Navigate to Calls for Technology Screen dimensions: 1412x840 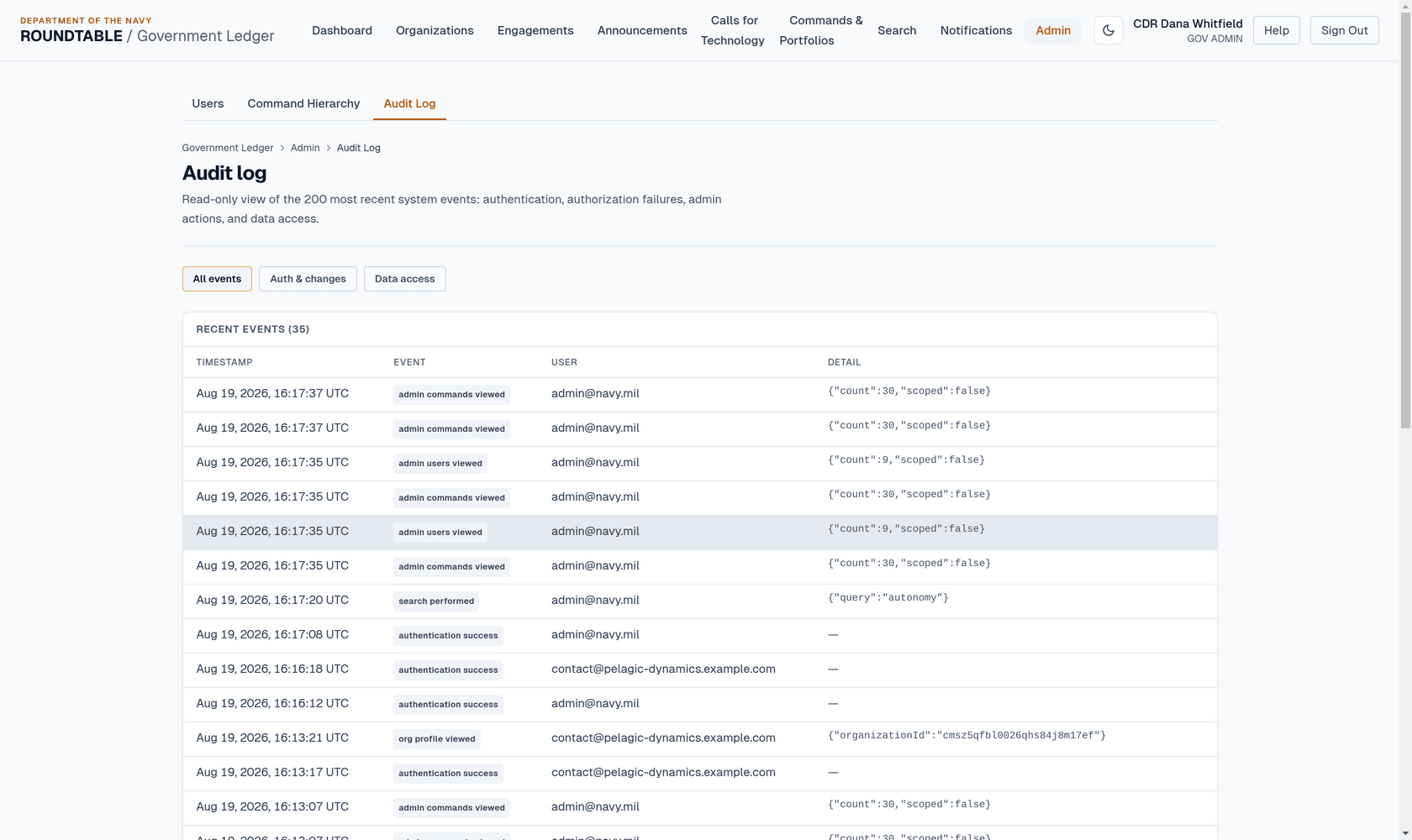(733, 30)
